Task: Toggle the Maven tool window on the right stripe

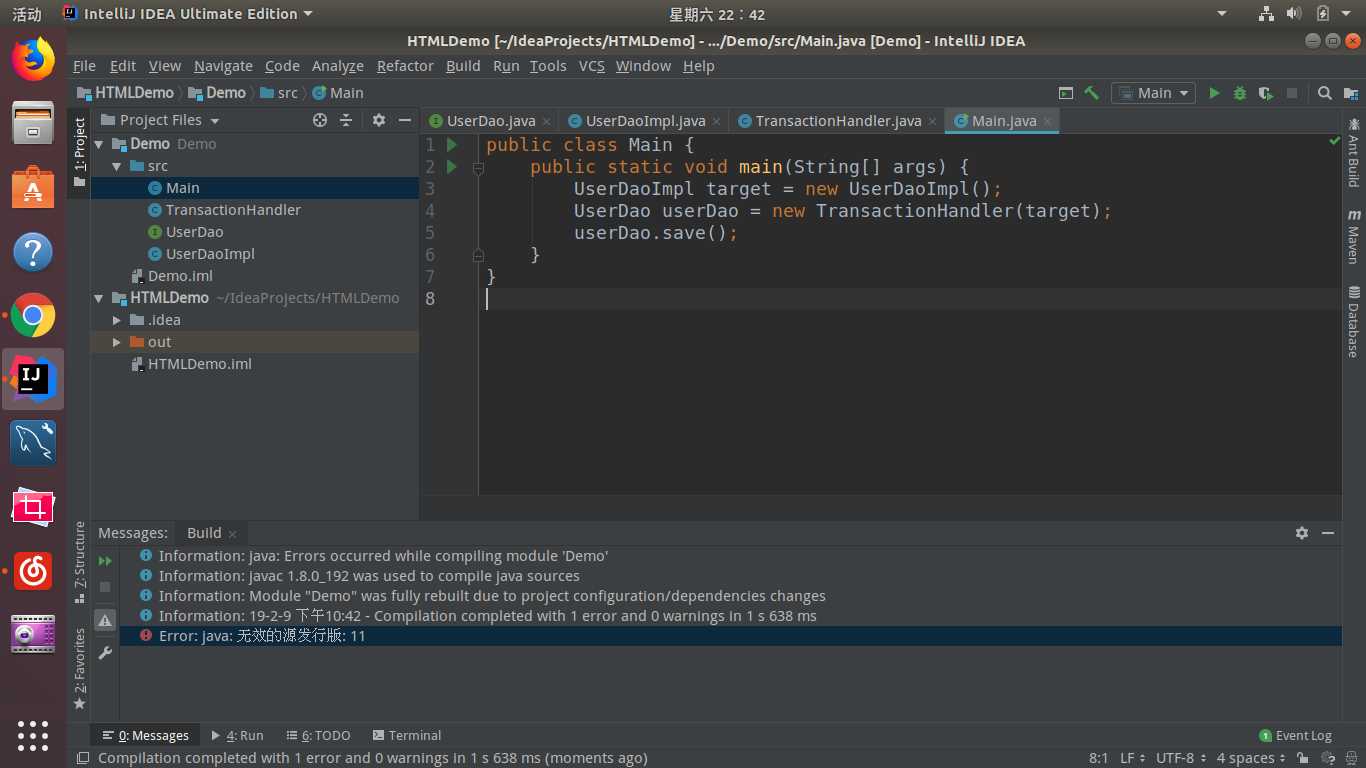Action: (x=1353, y=236)
